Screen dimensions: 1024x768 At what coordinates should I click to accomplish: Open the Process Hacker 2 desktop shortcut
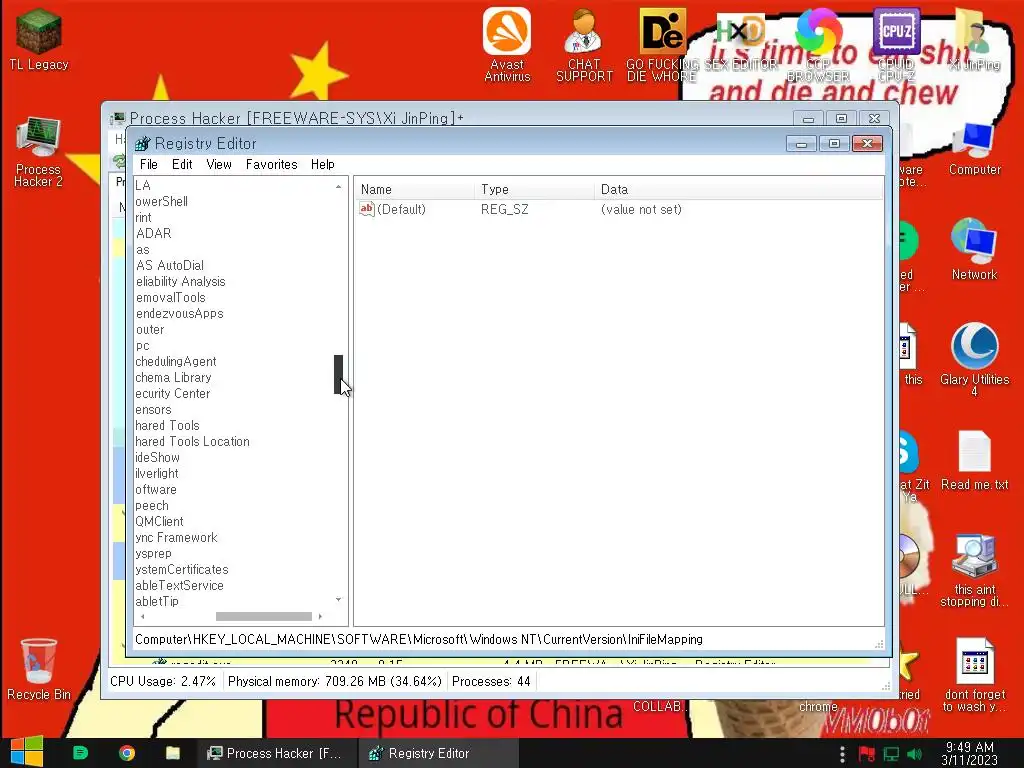pos(38,152)
